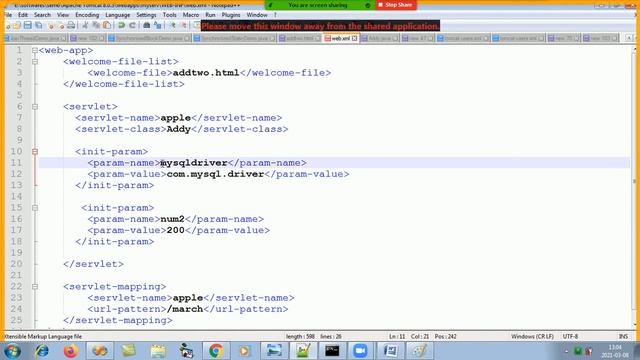Click 'addtwo.html' text on line 3

[206, 73]
